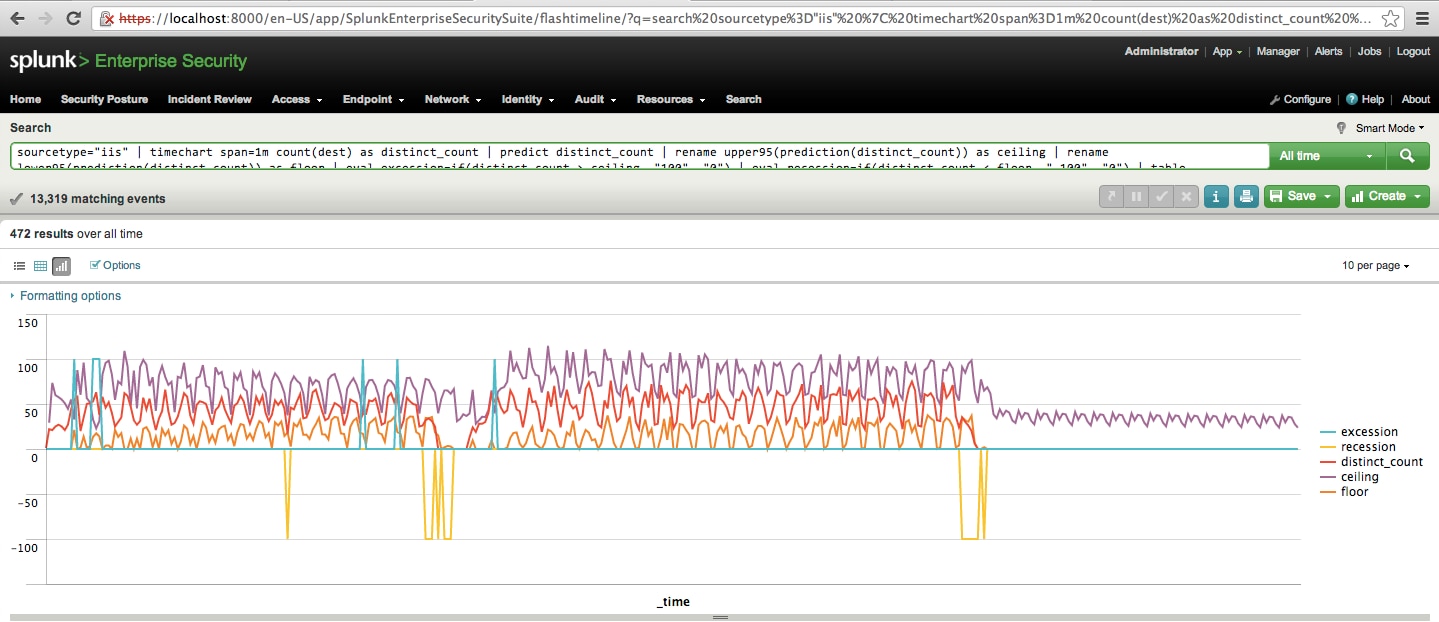The height and width of the screenshot is (622, 1439).
Task: Open the Alerts link
Action: click(x=1329, y=52)
